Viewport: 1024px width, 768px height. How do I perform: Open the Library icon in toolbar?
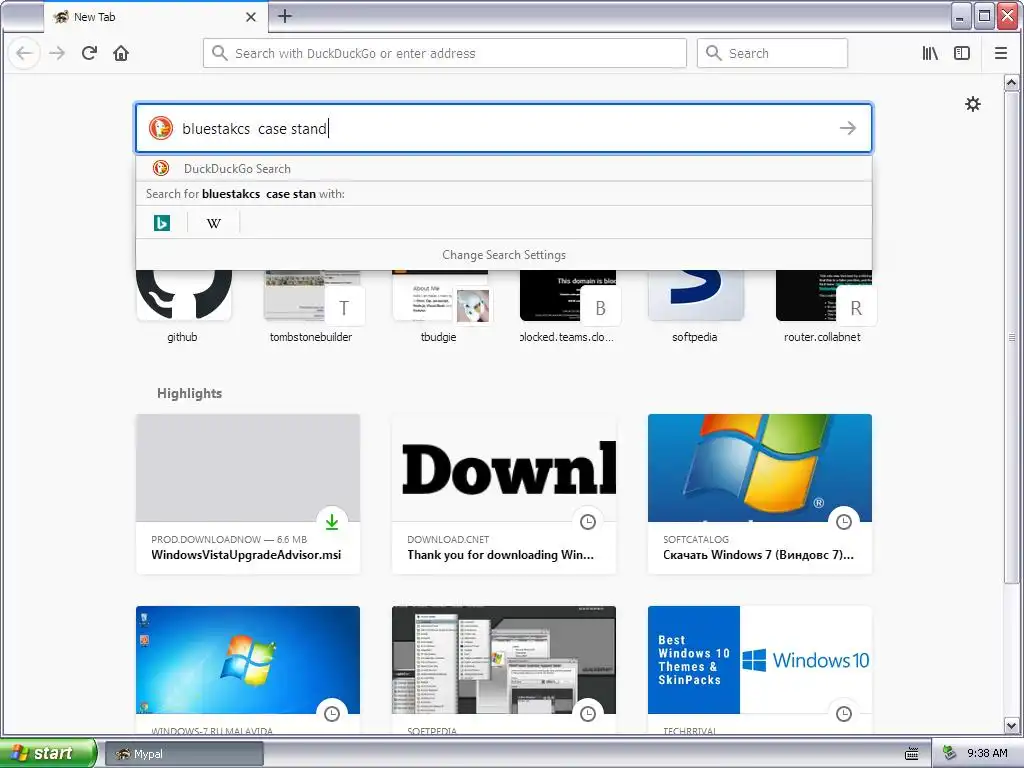click(x=930, y=53)
